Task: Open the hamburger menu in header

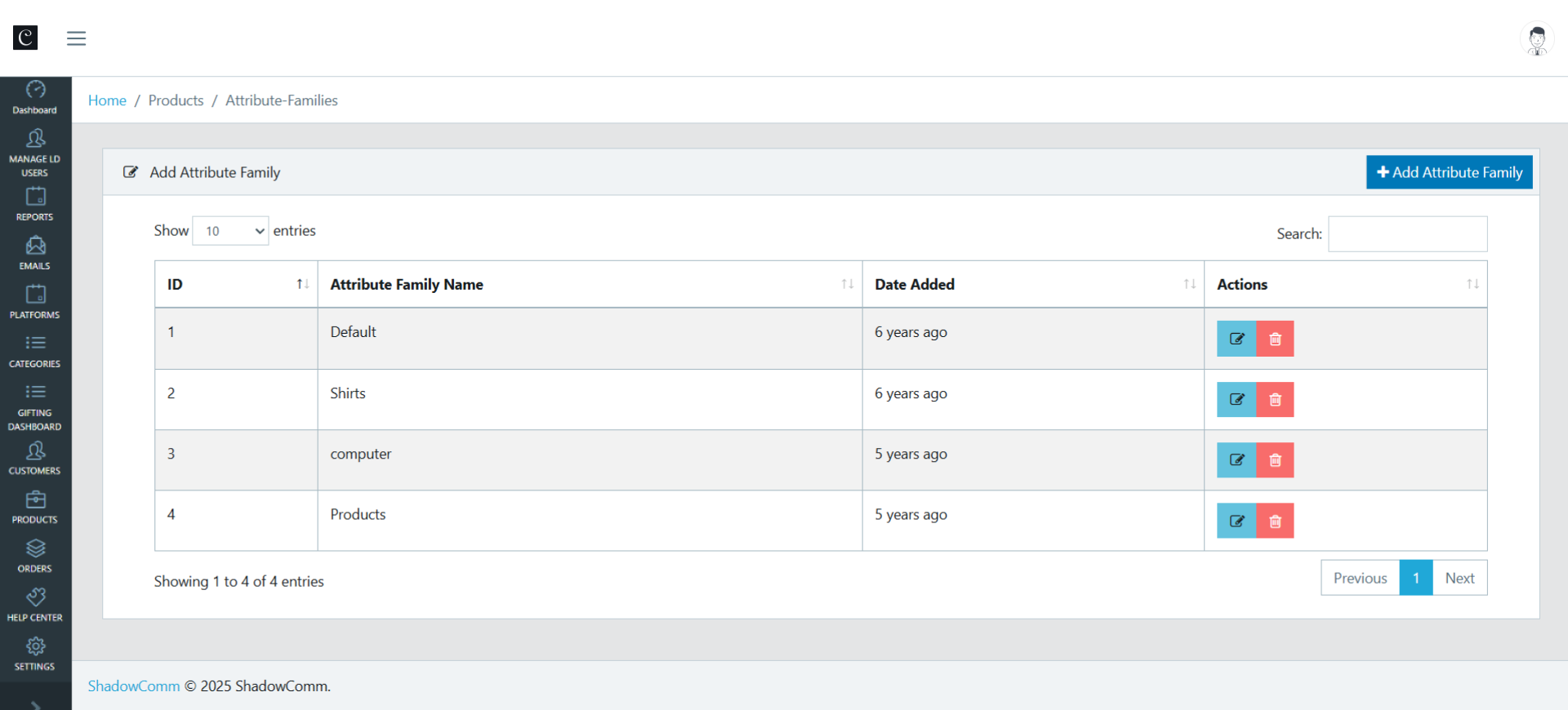Action: coord(76,38)
